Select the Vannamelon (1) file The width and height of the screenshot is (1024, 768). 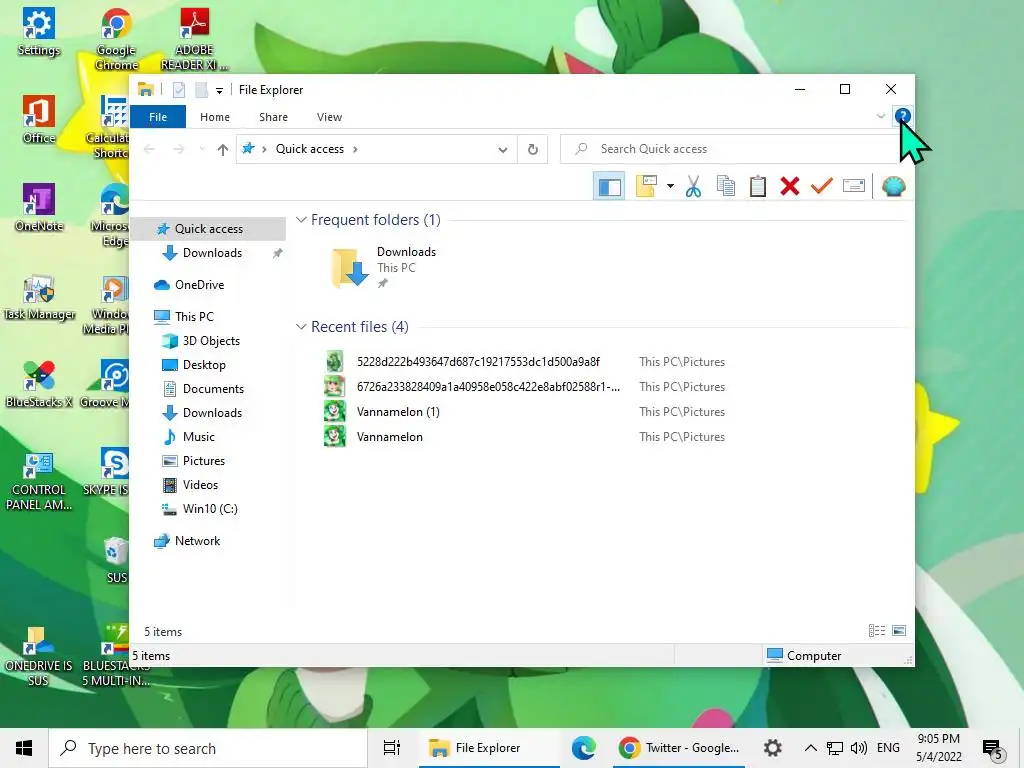tap(398, 412)
